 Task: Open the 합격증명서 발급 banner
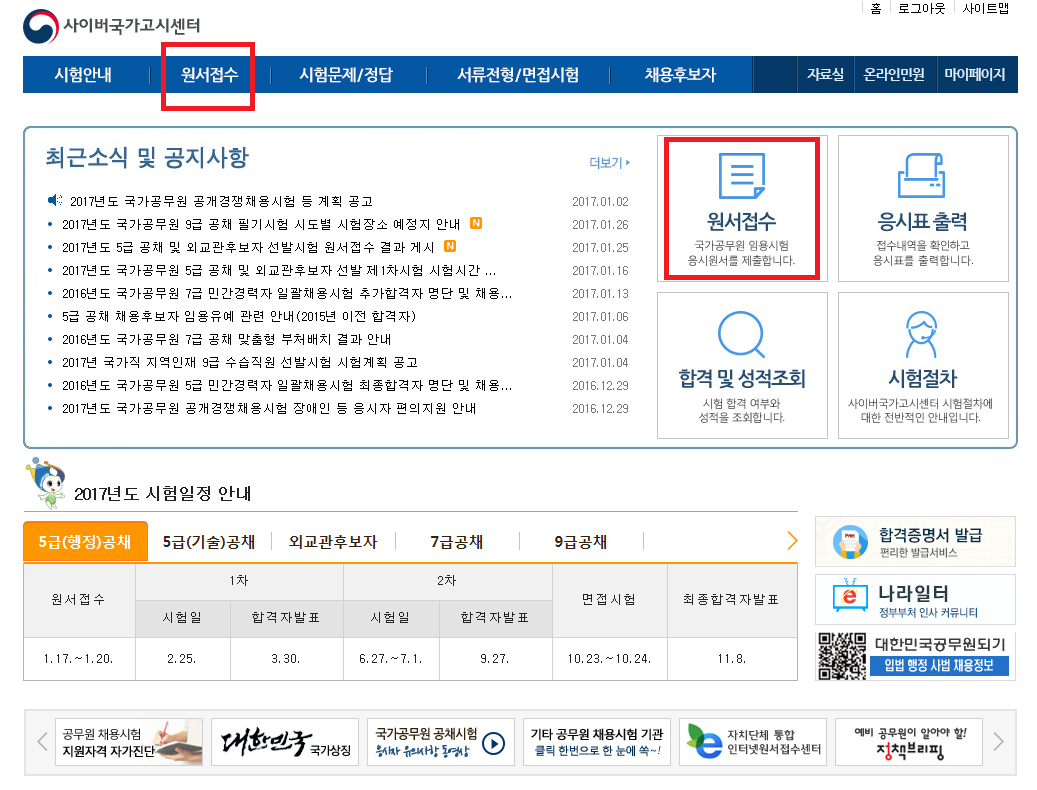click(915, 542)
